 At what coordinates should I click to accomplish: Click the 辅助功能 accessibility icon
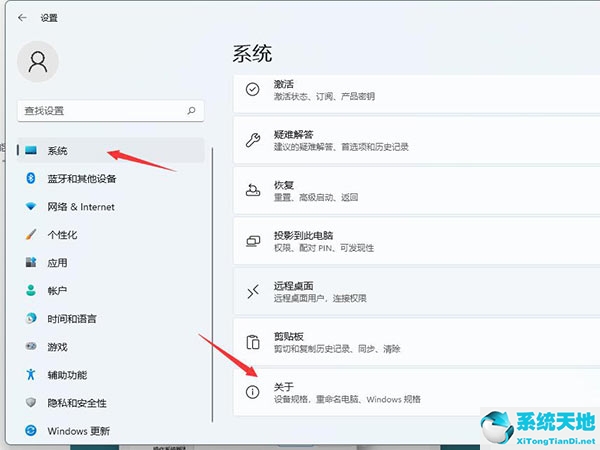(x=31, y=374)
